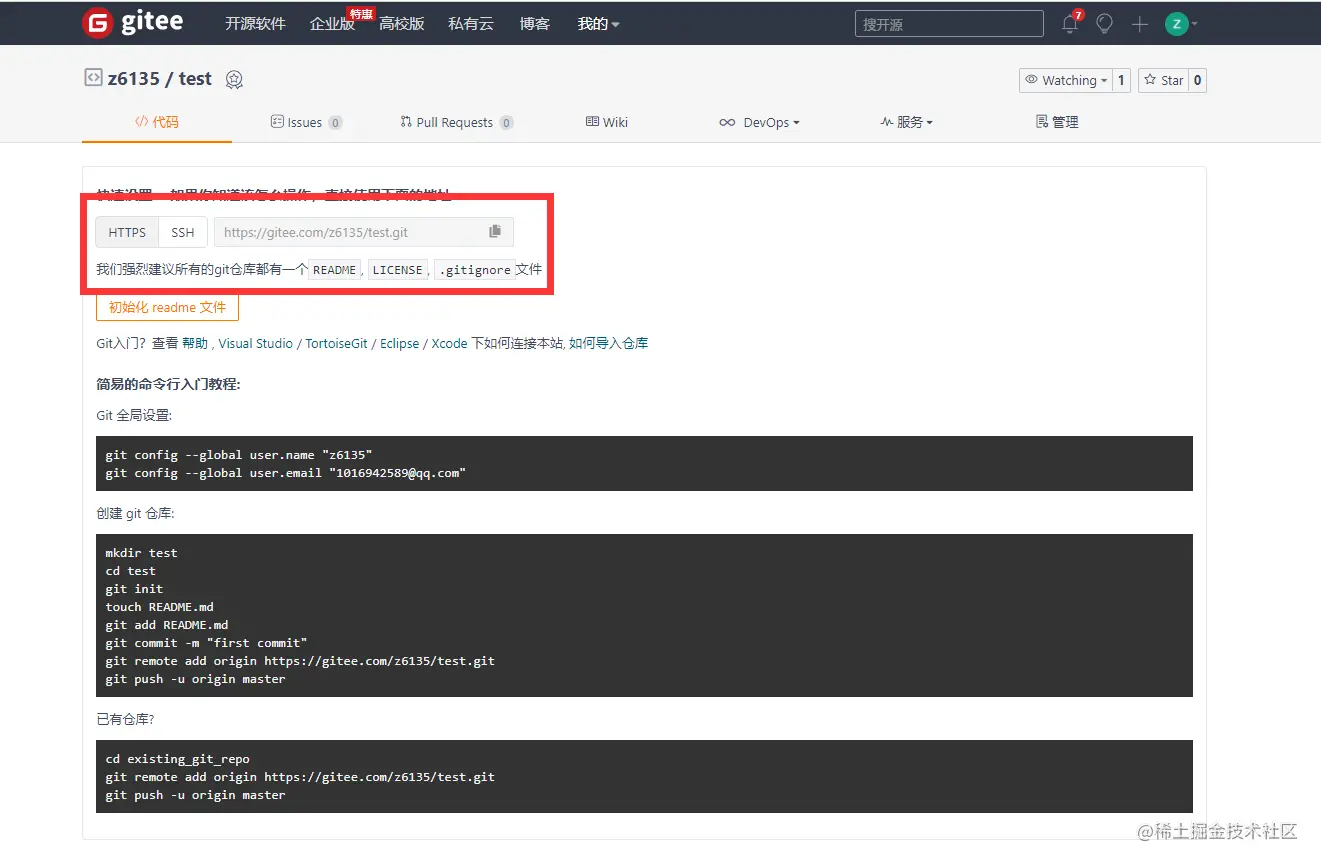Switch to the SSH protocol option
1321x865 pixels.
[183, 232]
